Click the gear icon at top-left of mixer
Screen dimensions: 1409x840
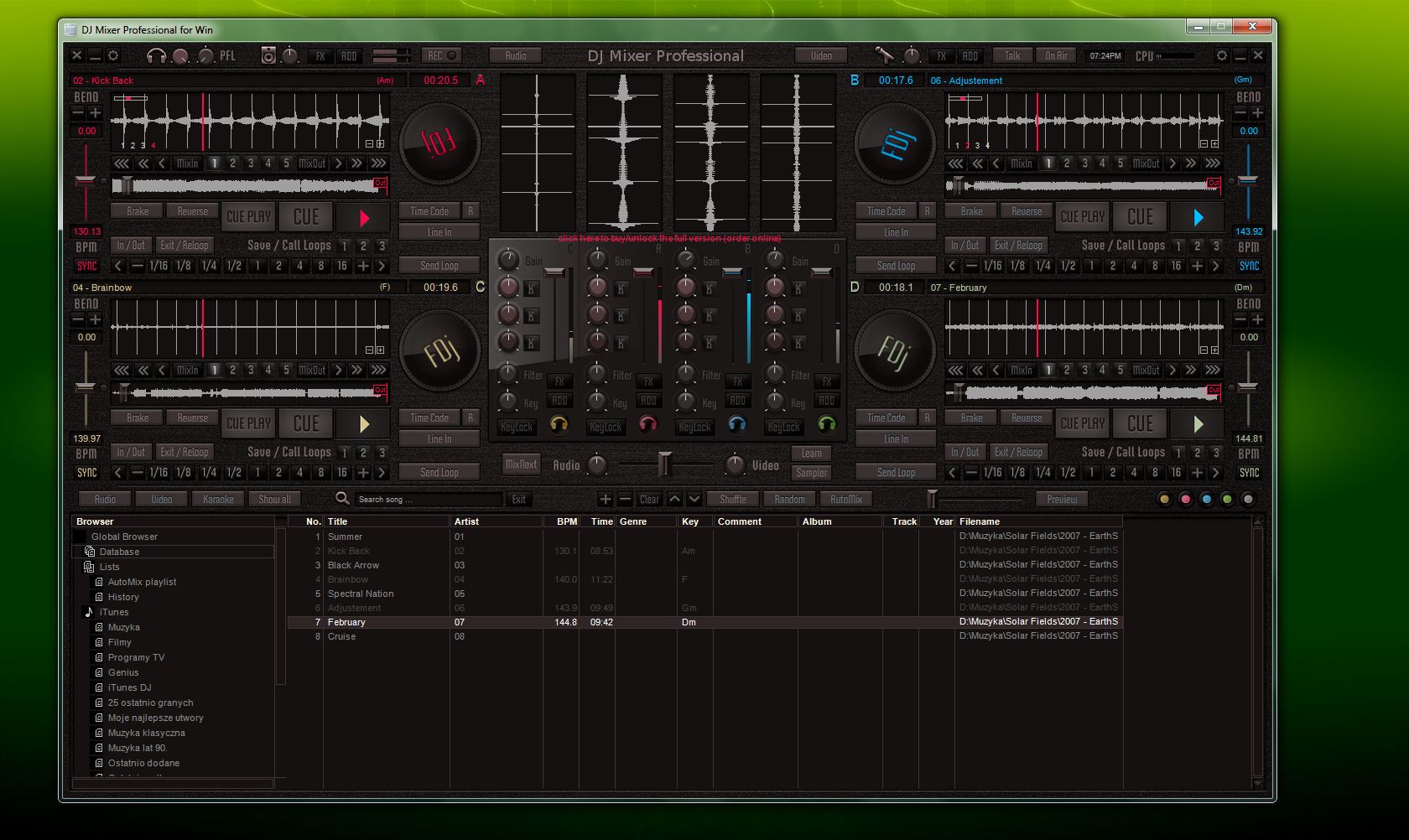point(113,55)
